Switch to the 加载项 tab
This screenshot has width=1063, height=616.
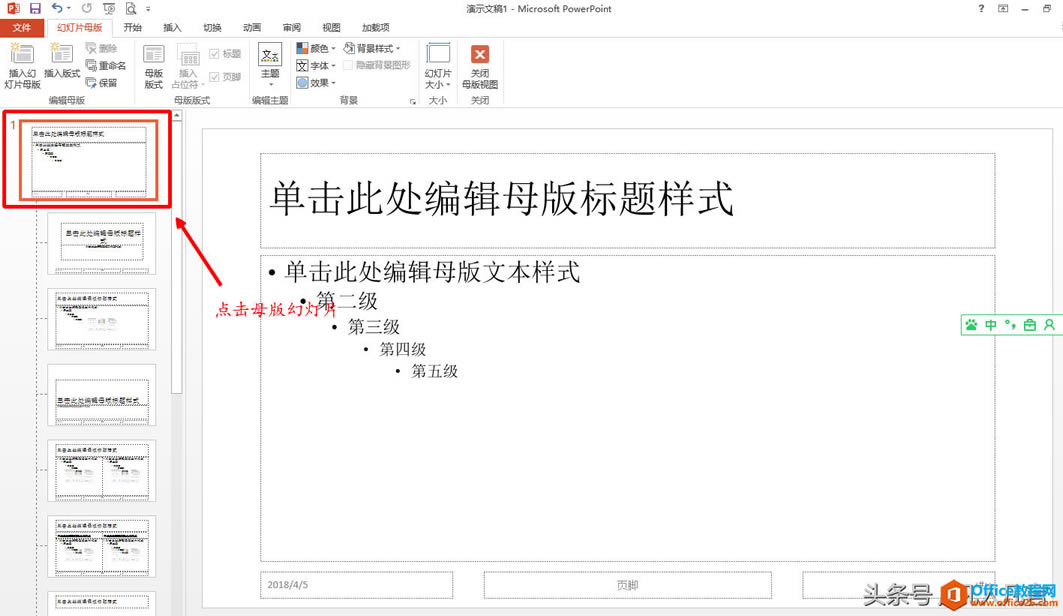pyautogui.click(x=376, y=28)
